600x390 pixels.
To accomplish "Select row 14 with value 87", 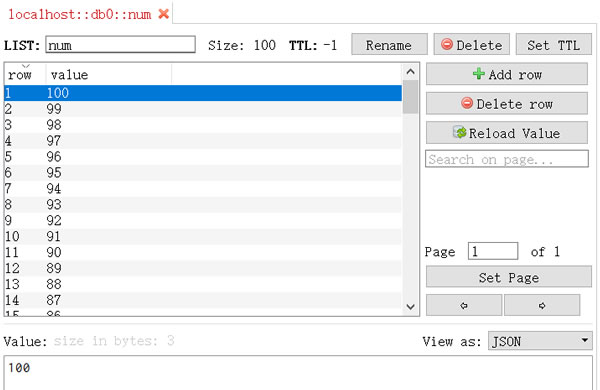I will pos(203,300).
